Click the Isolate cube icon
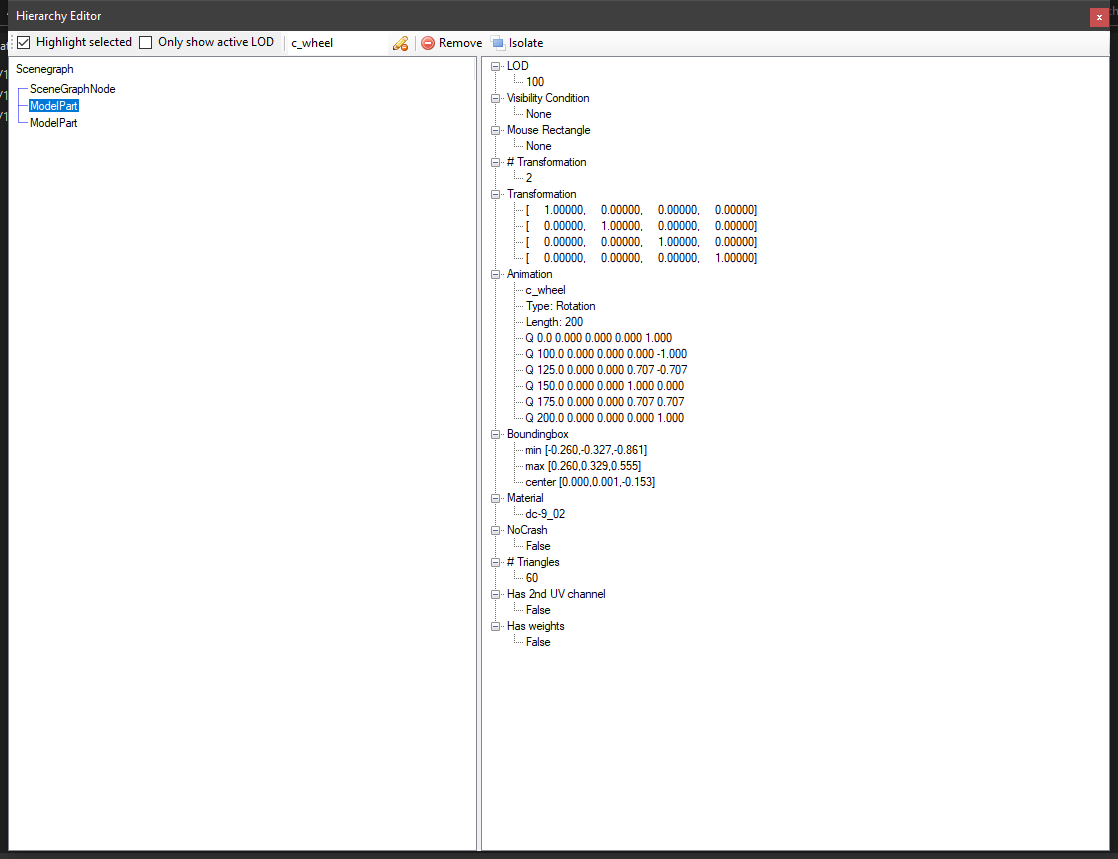The height and width of the screenshot is (859, 1118). pos(498,43)
